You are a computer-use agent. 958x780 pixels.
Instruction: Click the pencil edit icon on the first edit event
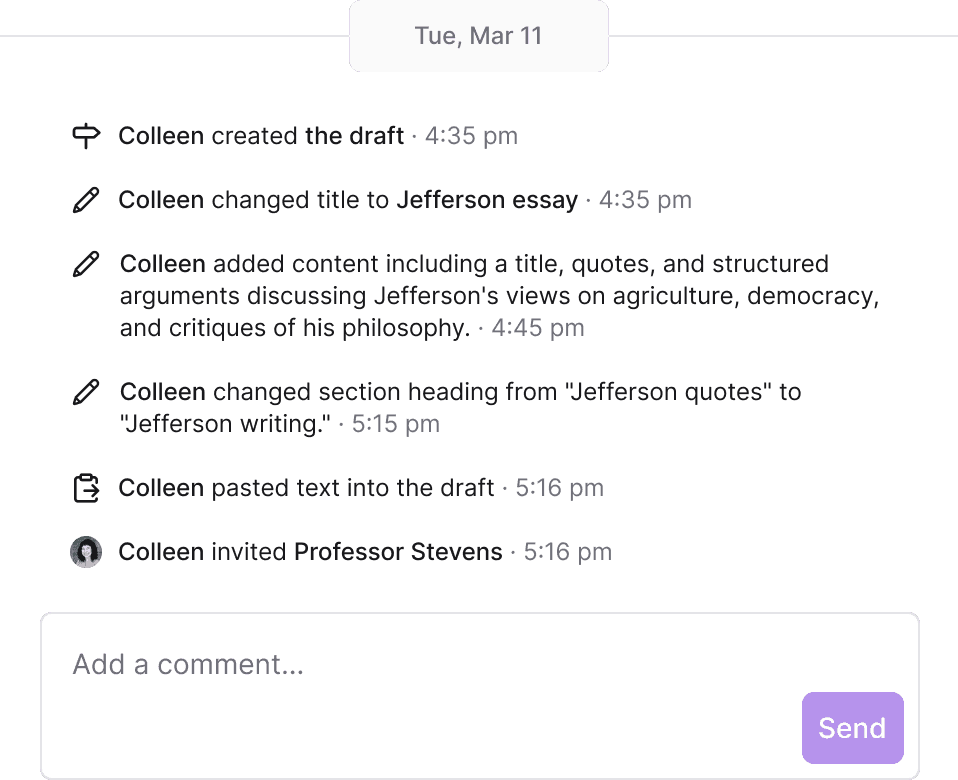[87, 199]
